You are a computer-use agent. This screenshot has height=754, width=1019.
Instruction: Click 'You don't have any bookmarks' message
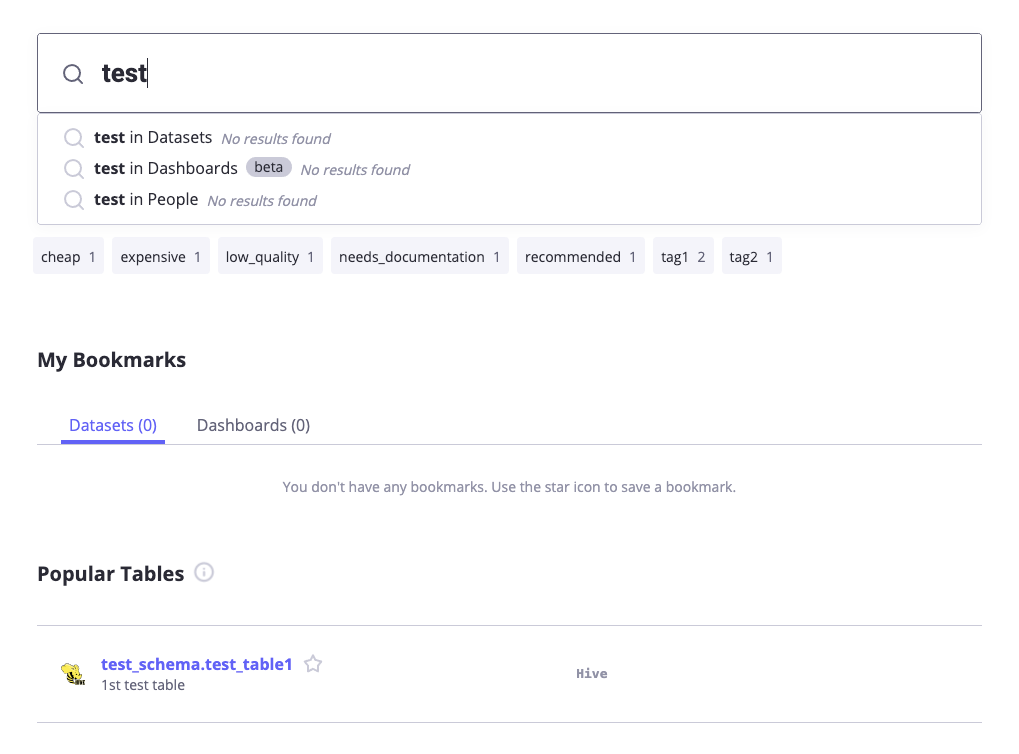pyautogui.click(x=509, y=487)
